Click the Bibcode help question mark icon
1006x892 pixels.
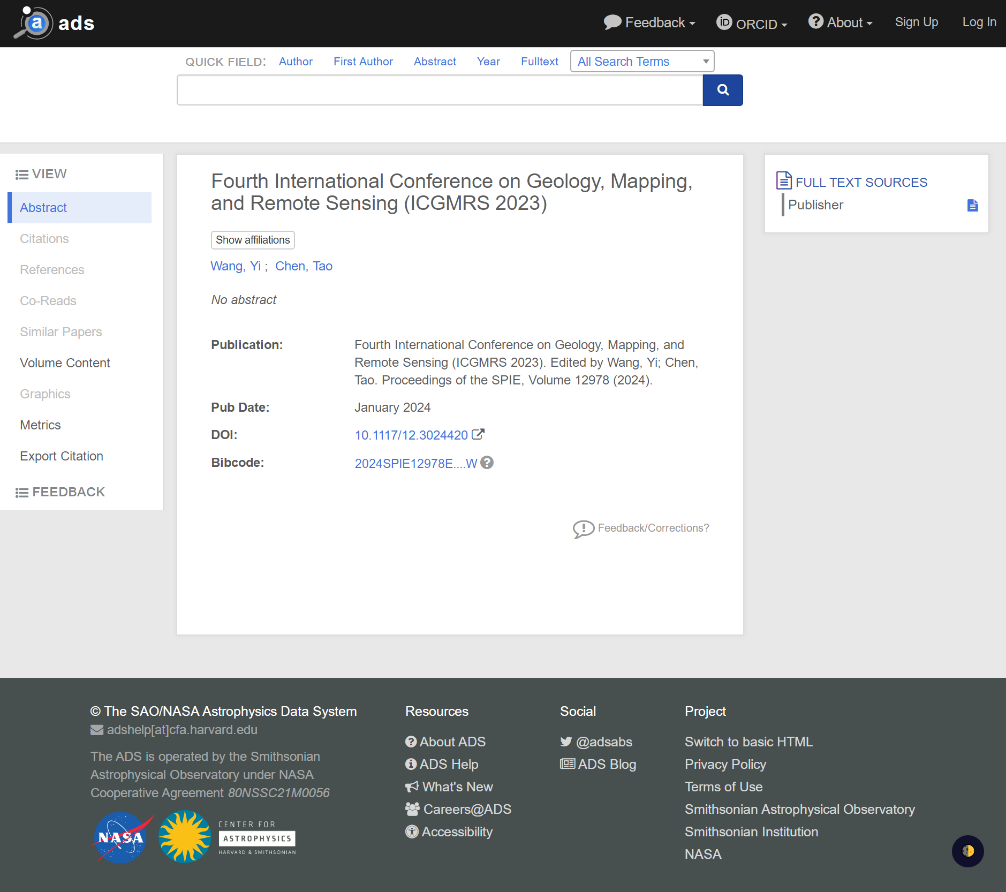(x=487, y=463)
